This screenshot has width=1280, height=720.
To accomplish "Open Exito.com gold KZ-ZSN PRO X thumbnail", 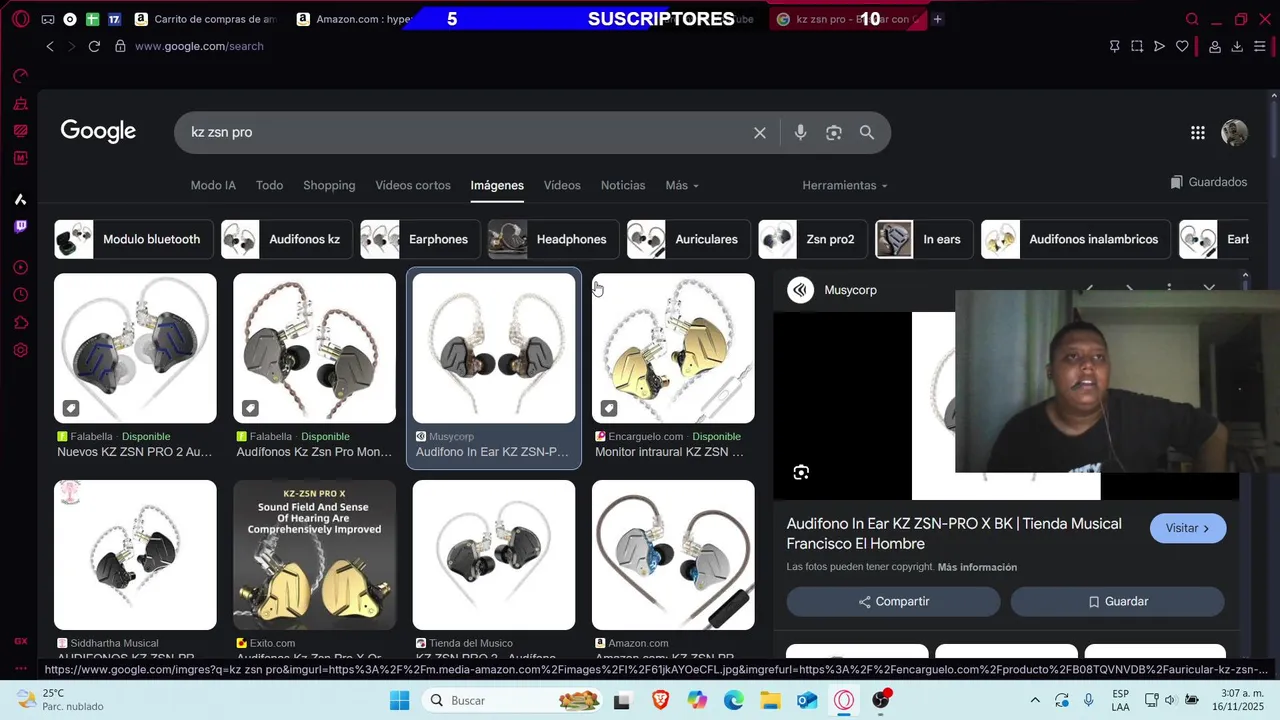I will click(314, 555).
